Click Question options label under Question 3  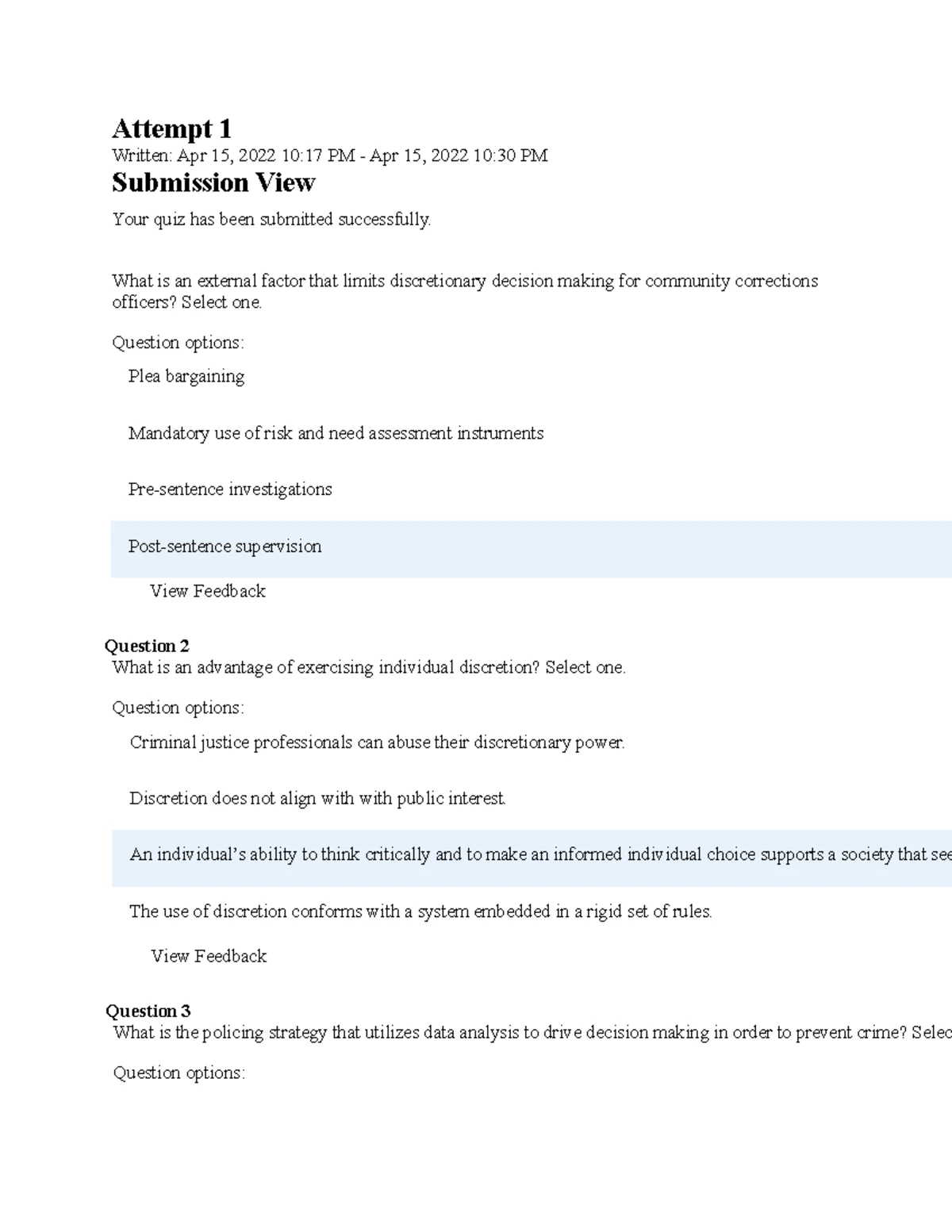click(x=179, y=1073)
